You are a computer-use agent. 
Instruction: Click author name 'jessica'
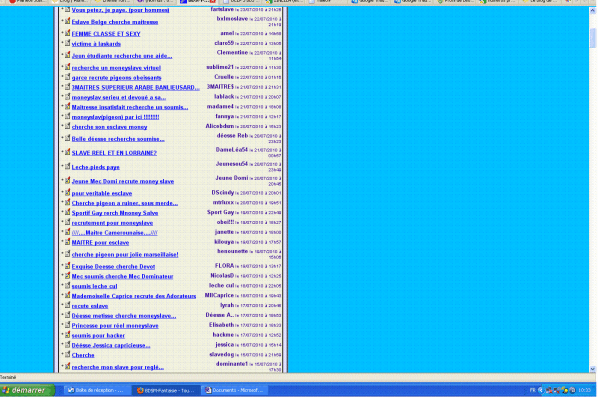coord(225,345)
